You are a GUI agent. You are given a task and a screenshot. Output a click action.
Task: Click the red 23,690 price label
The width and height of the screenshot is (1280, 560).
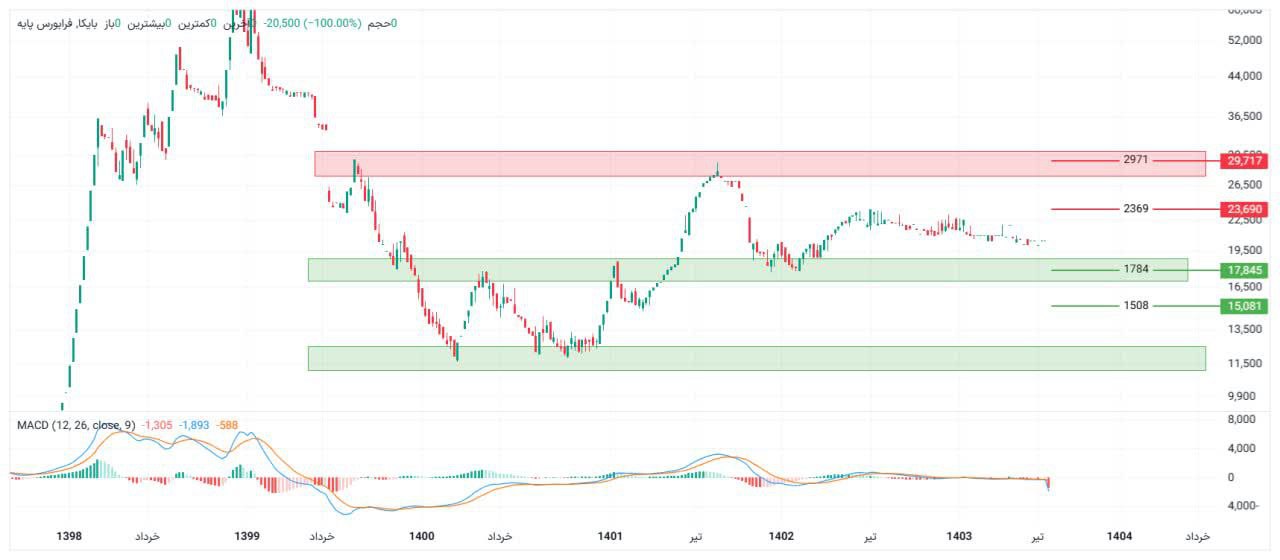click(1243, 209)
